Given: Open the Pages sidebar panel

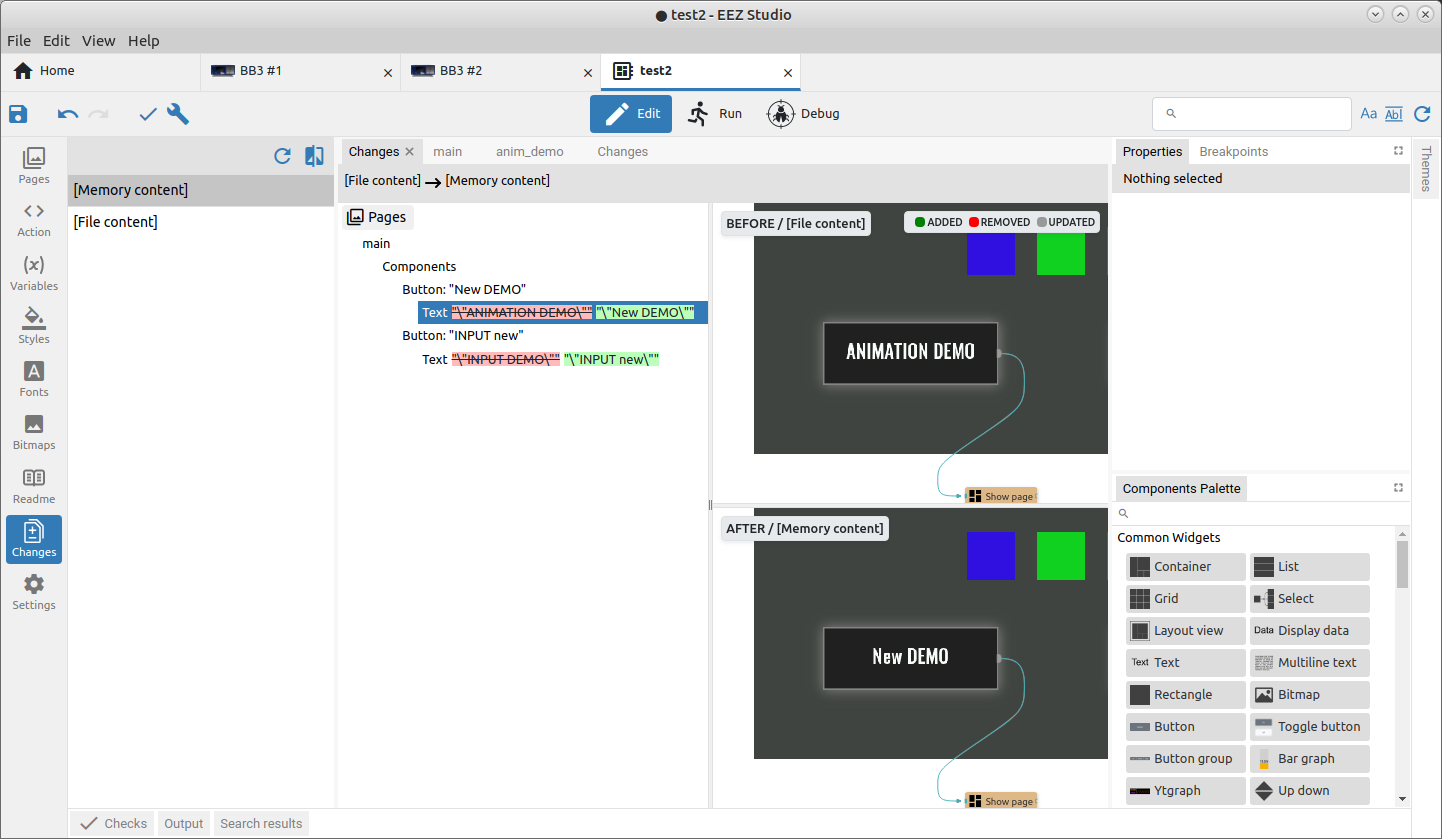Looking at the screenshot, I should click(34, 166).
